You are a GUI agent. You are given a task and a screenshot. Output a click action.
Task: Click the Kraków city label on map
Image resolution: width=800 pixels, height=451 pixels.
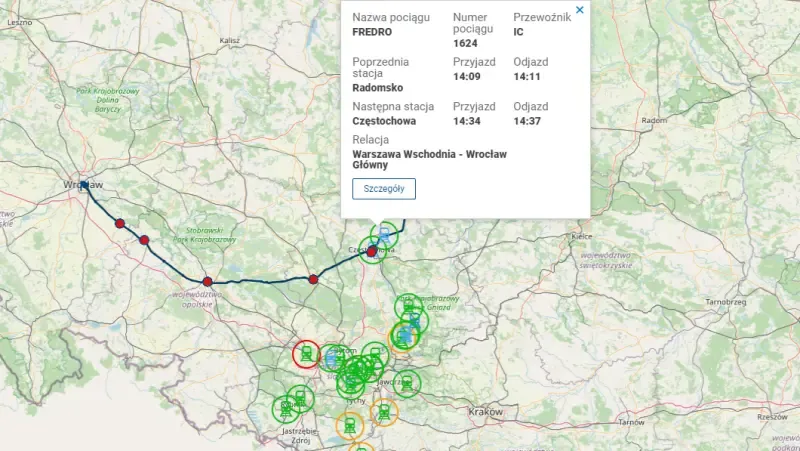pyautogui.click(x=486, y=411)
